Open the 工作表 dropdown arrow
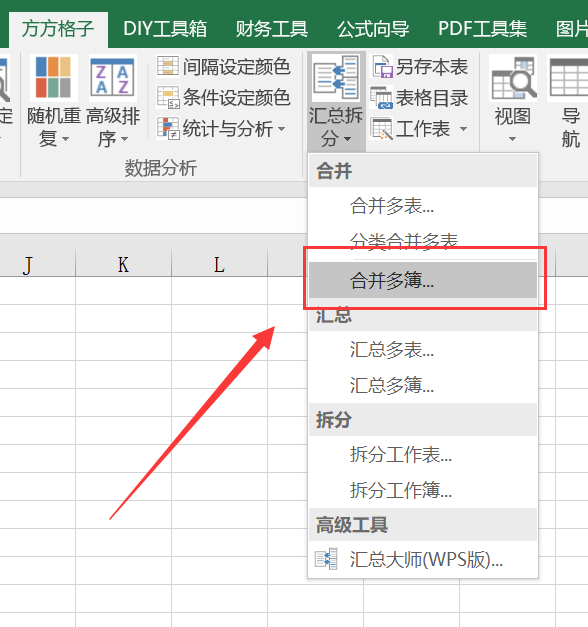Screen dimensions: 588x627 464,129
